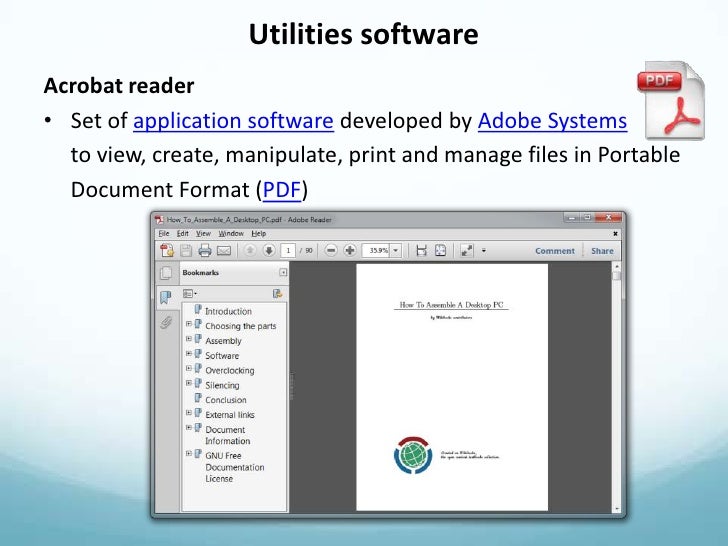
Task: Select the Document Information bookmark
Action: coord(228,435)
